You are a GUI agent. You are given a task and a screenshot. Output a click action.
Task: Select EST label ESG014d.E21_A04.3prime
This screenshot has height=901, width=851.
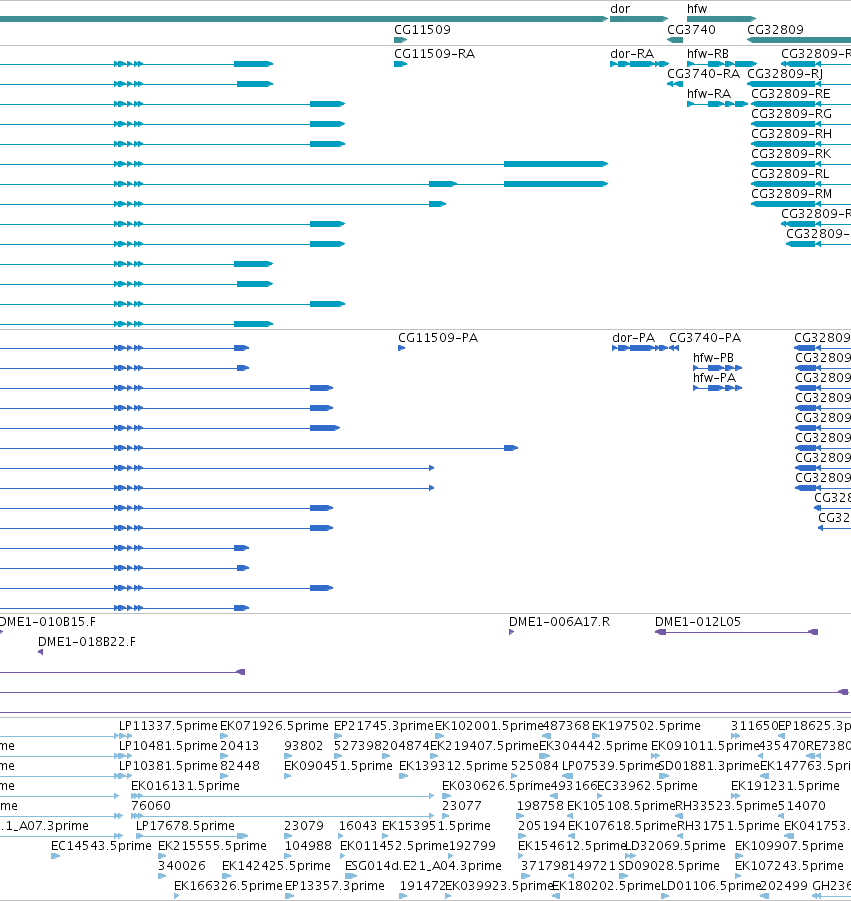423,865
